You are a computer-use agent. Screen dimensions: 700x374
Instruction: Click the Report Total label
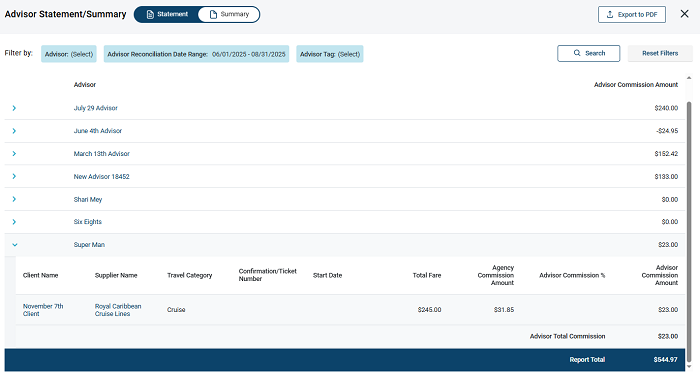click(x=587, y=360)
